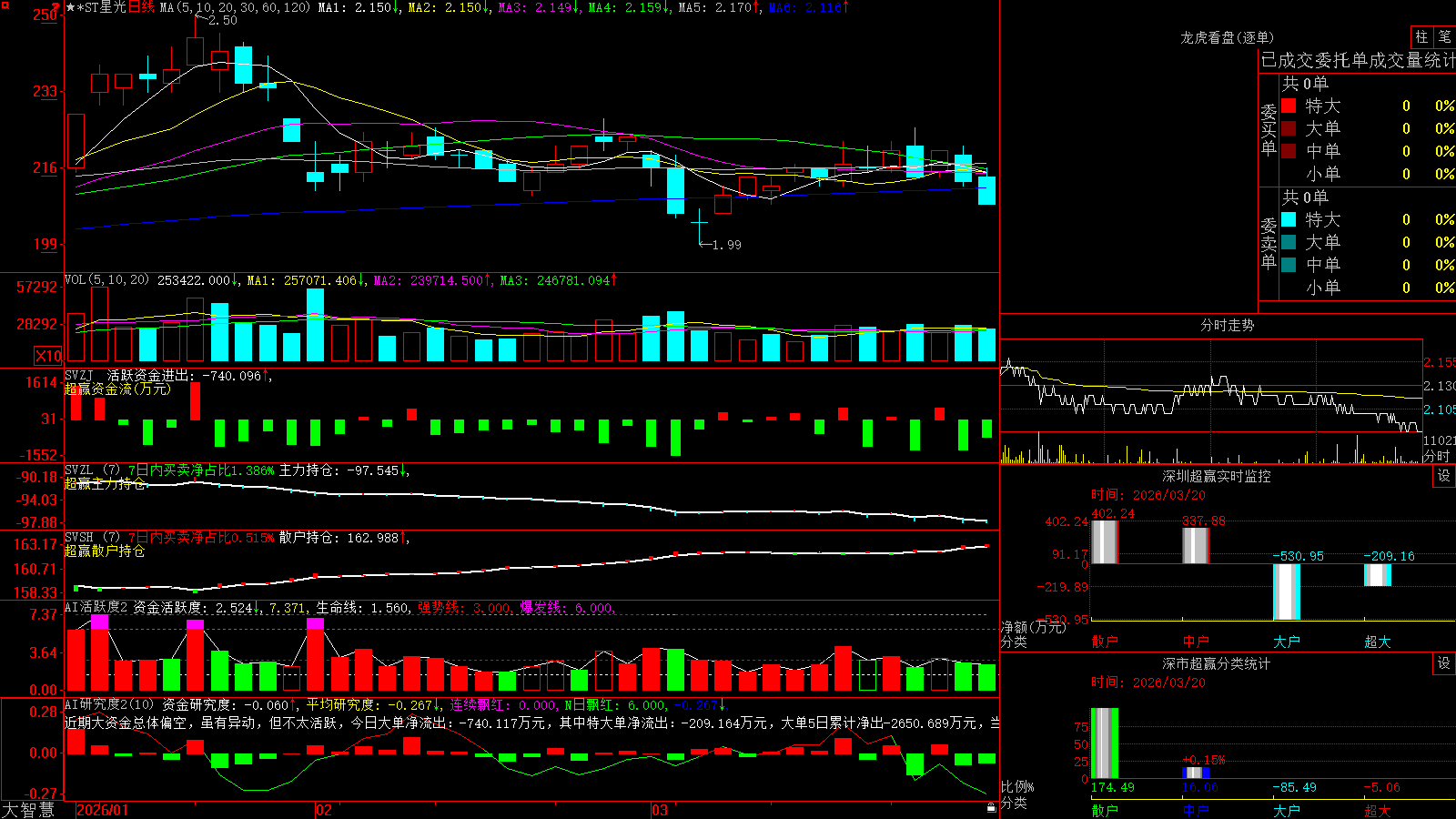Image resolution: width=1456 pixels, height=819 pixels.
Task: Click the dark red 大单 buy order swatch
Action: pos(1289,128)
